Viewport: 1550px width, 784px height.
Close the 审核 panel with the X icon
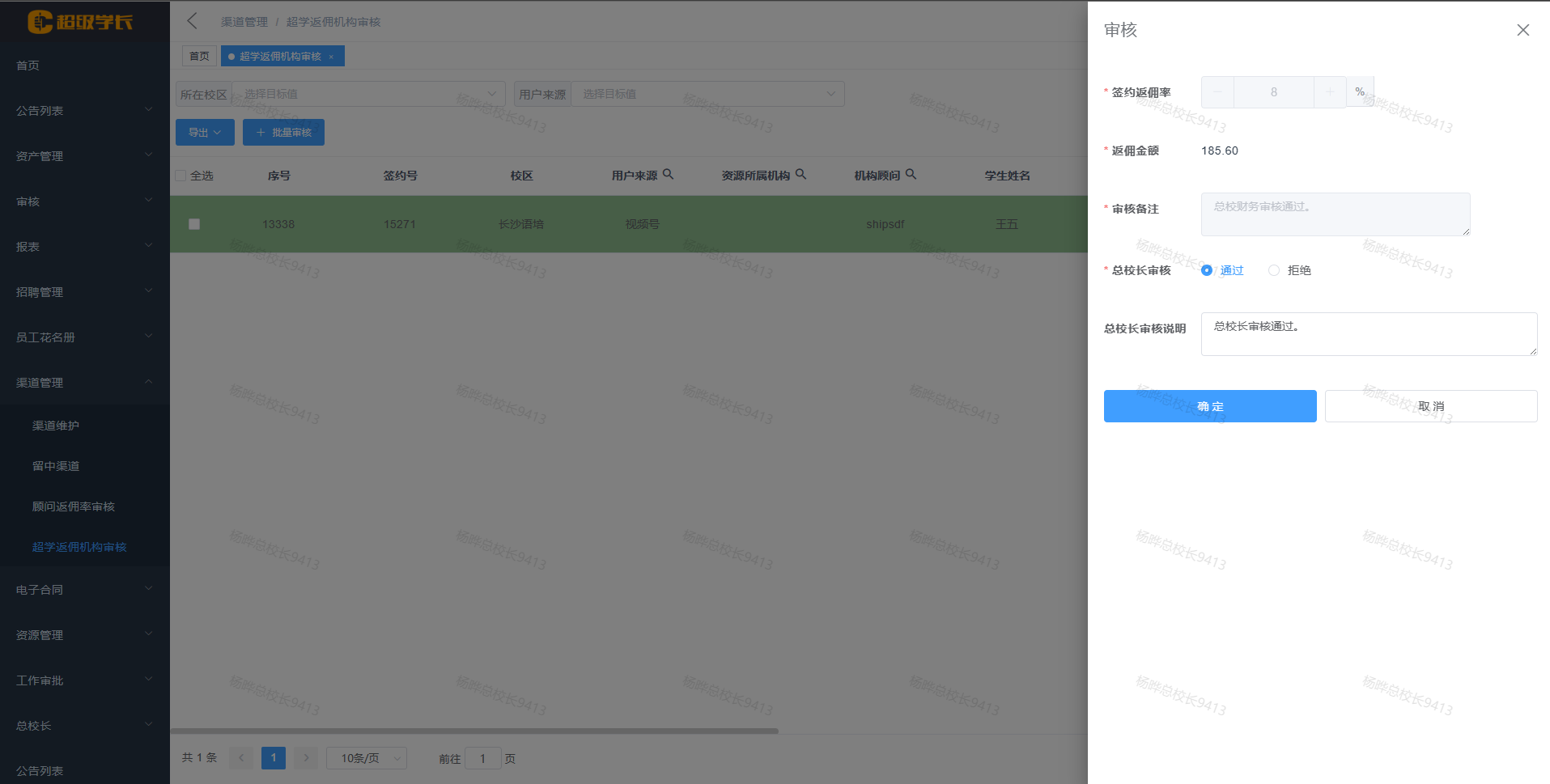pos(1522,30)
